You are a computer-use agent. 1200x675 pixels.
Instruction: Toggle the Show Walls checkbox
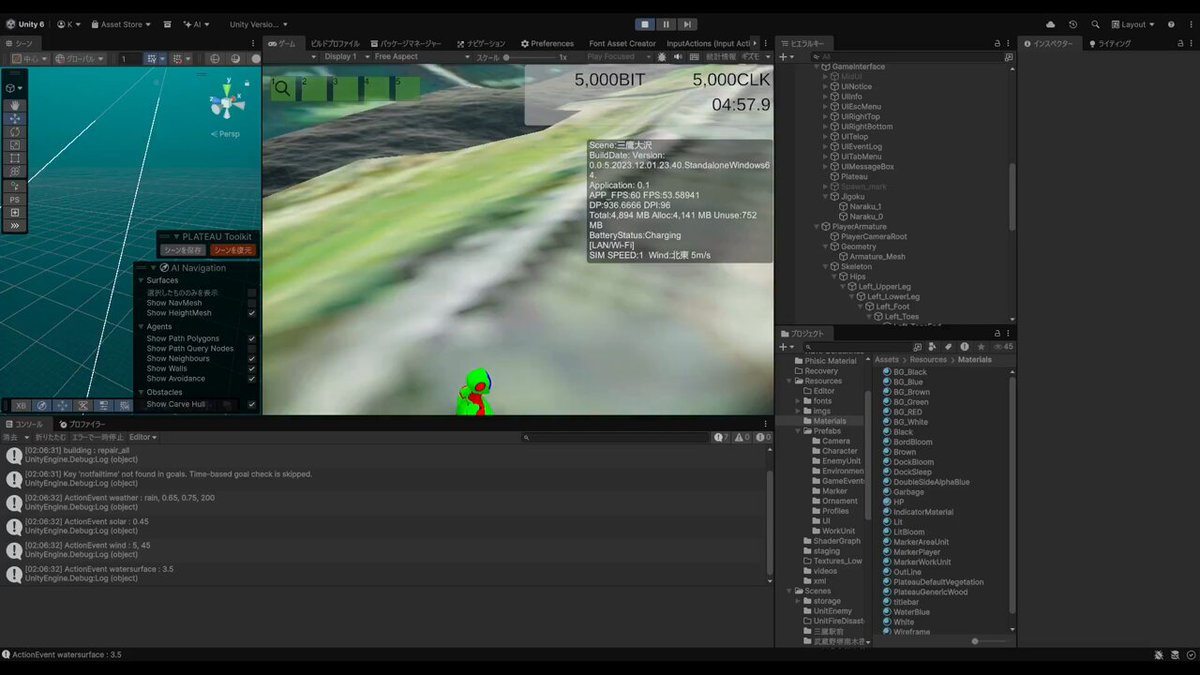tap(252, 369)
